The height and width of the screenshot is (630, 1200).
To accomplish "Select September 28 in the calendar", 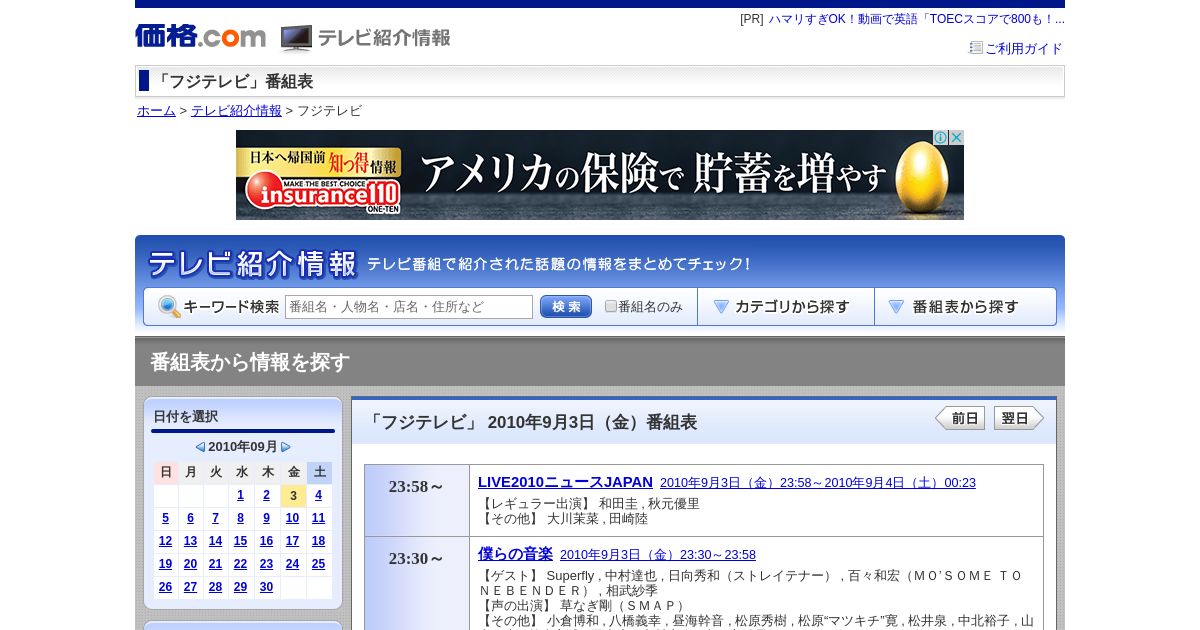I will (x=216, y=587).
